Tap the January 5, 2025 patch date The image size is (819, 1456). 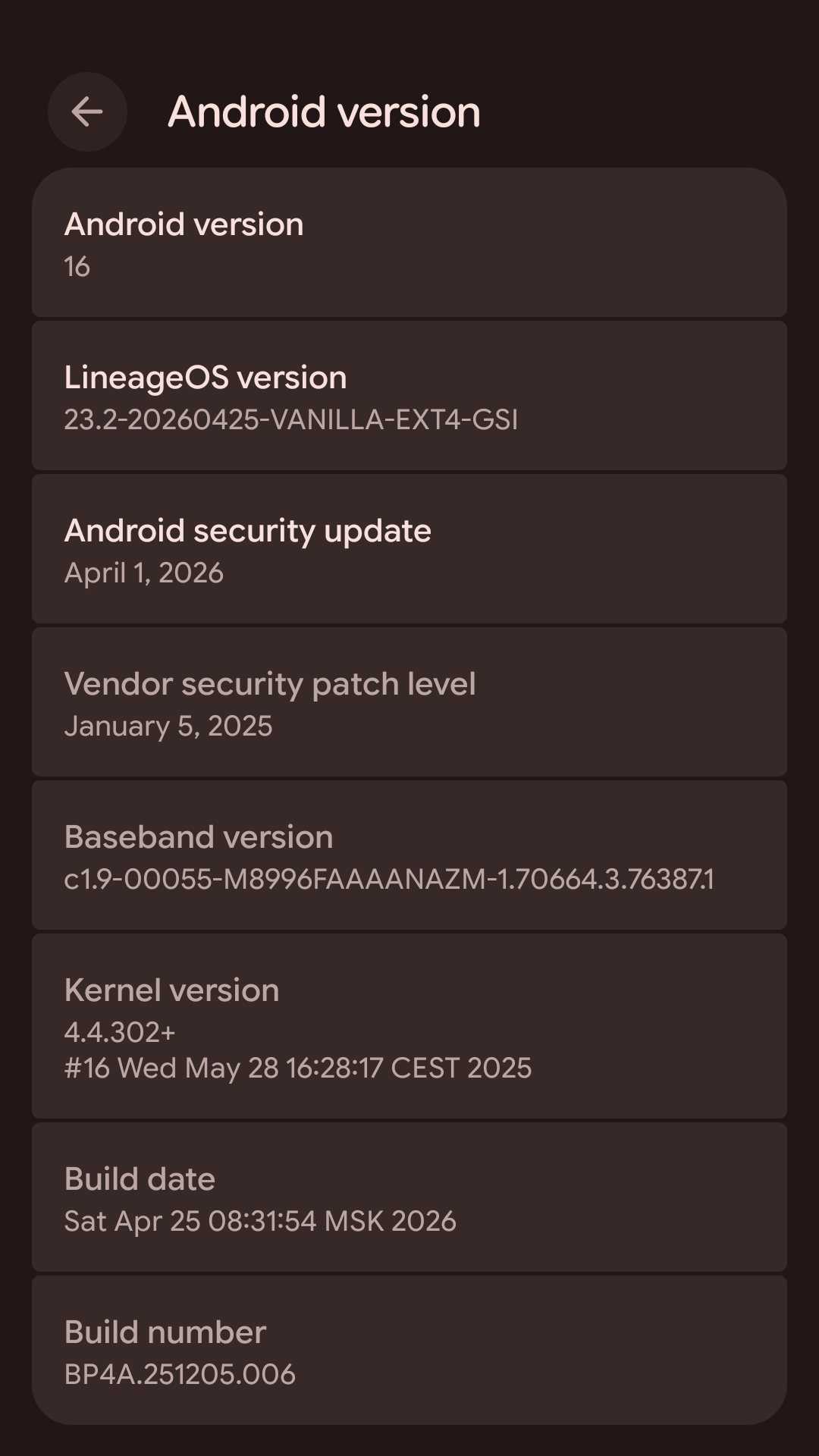pyautogui.click(x=168, y=726)
